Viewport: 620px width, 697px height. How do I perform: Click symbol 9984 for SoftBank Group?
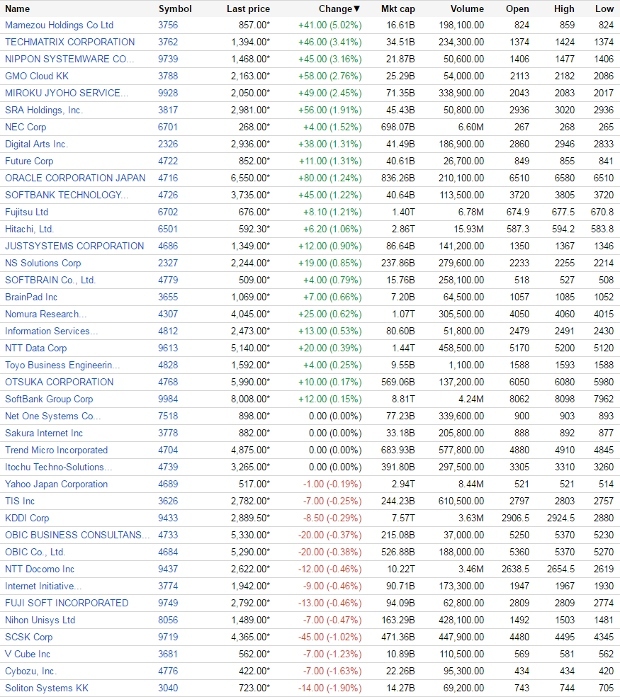click(168, 399)
